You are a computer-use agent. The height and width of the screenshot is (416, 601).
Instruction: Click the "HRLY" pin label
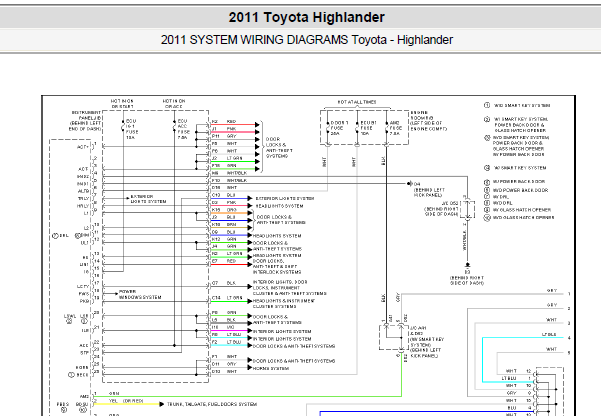[83, 206]
